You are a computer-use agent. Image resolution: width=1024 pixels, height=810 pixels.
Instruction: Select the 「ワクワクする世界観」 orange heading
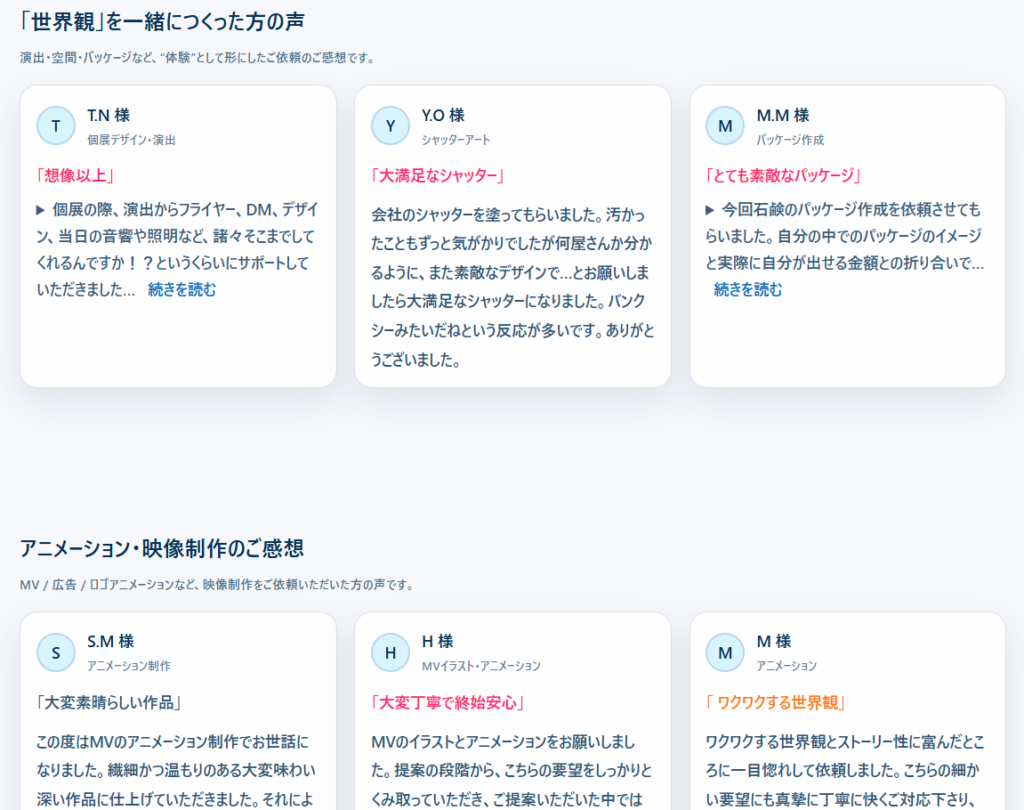point(776,702)
